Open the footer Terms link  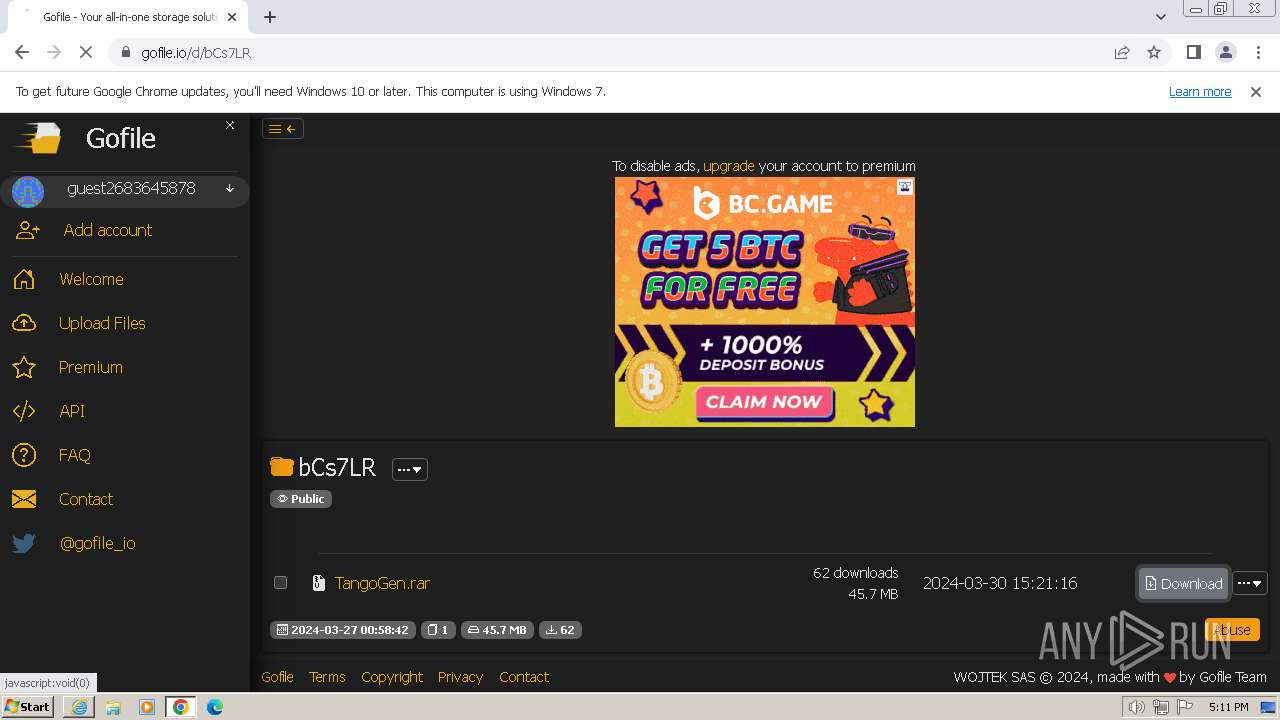pyautogui.click(x=327, y=677)
